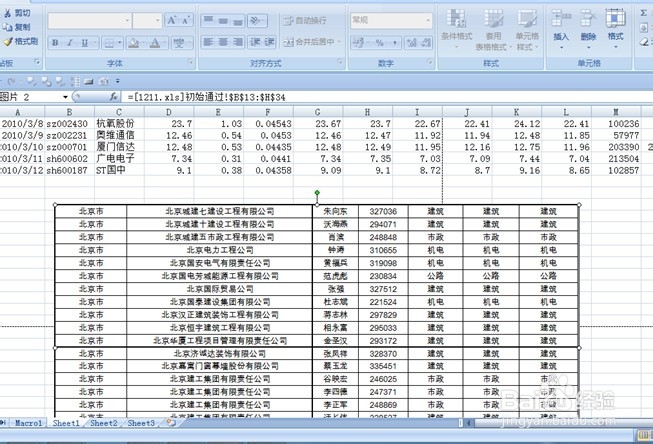Click the Clear eraser icon

(644, 42)
